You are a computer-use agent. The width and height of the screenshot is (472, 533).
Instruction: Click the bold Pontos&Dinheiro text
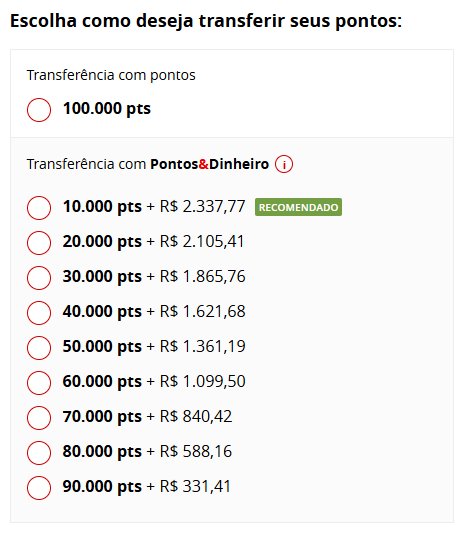click(209, 164)
